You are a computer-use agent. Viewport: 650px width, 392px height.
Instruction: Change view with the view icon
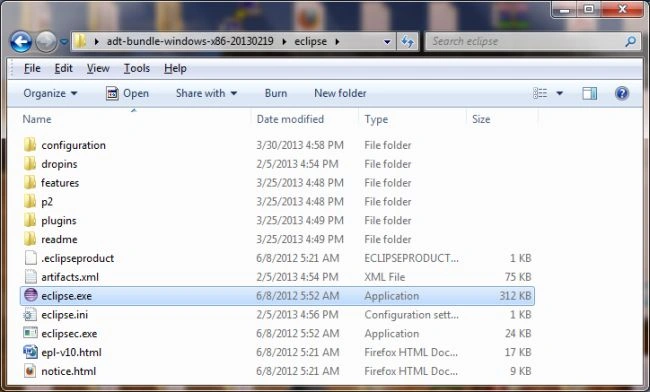coord(540,93)
